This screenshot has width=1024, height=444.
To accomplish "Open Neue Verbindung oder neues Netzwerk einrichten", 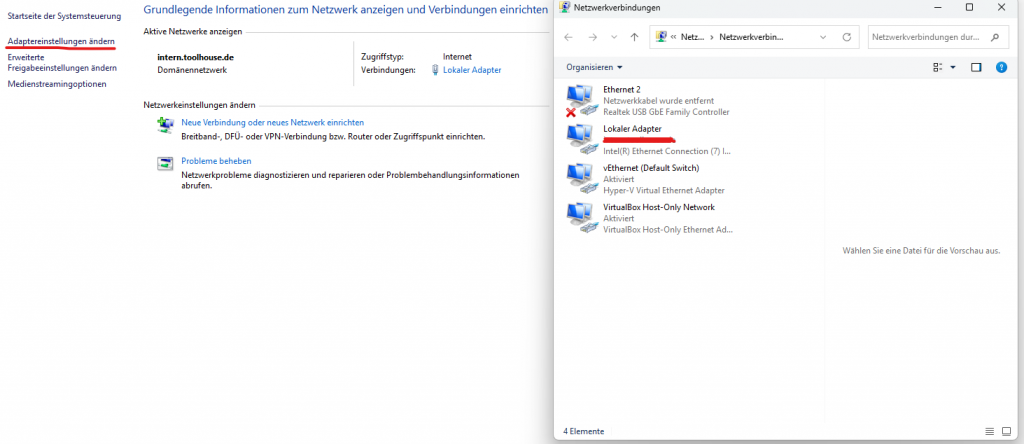I will (x=272, y=122).
